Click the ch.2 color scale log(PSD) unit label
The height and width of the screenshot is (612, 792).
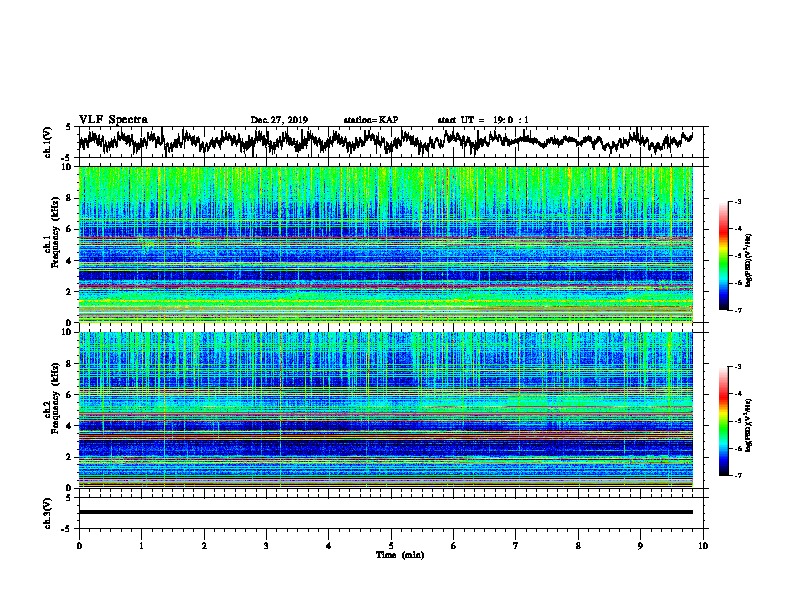pos(749,425)
